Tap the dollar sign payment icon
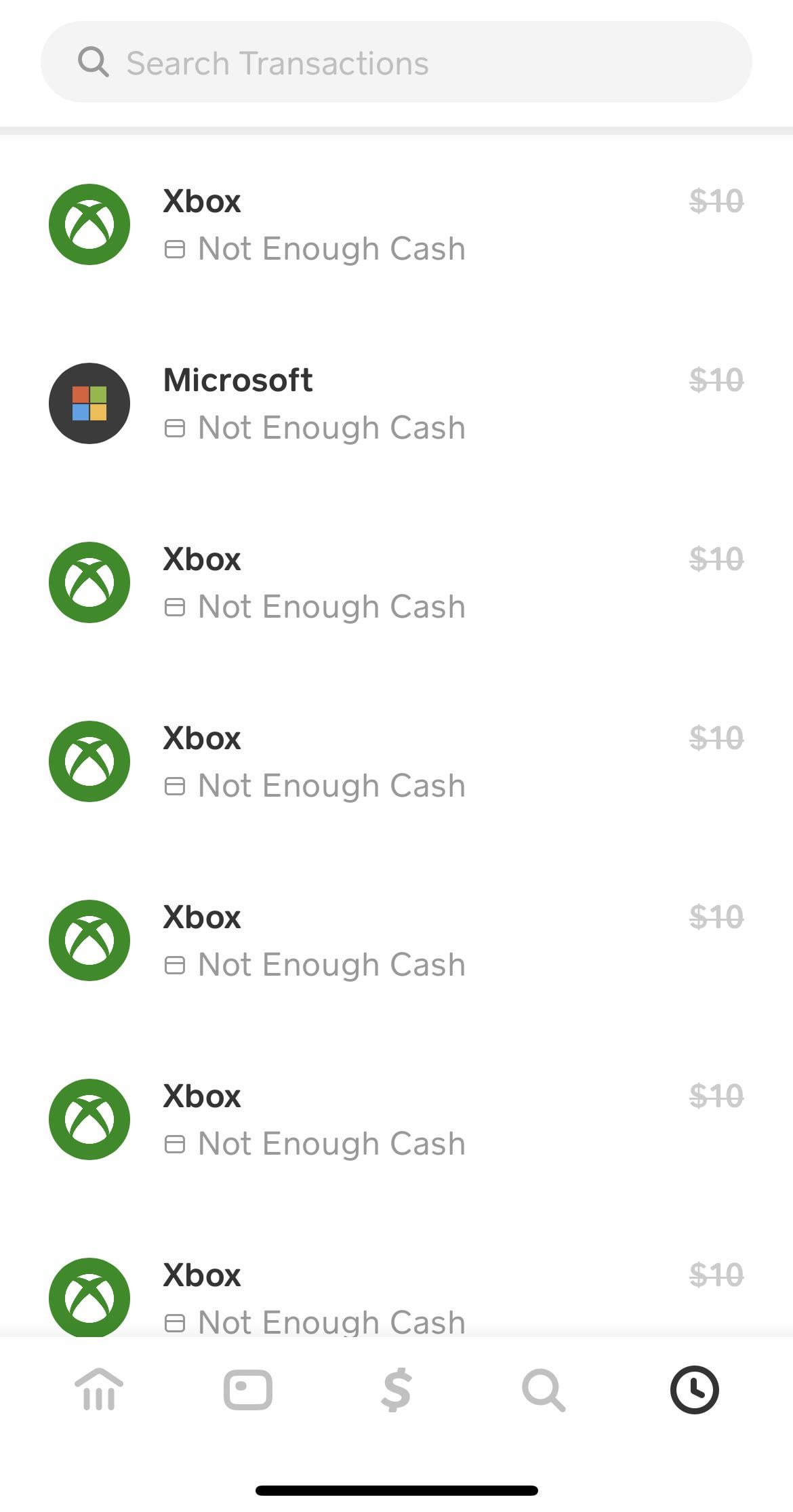The height and width of the screenshot is (1512, 793). tap(396, 1390)
